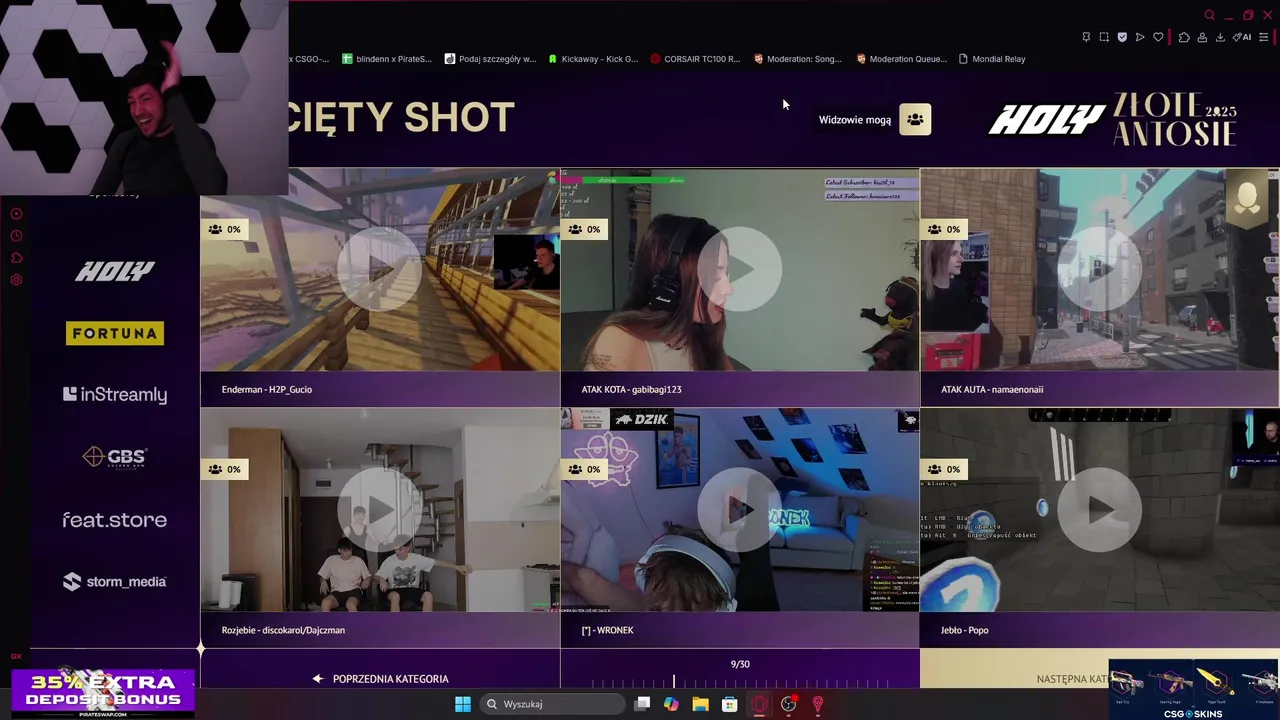Open the Kickaway - Kick G... bookmark
Viewport: 1280px width, 720px height.
(x=593, y=59)
